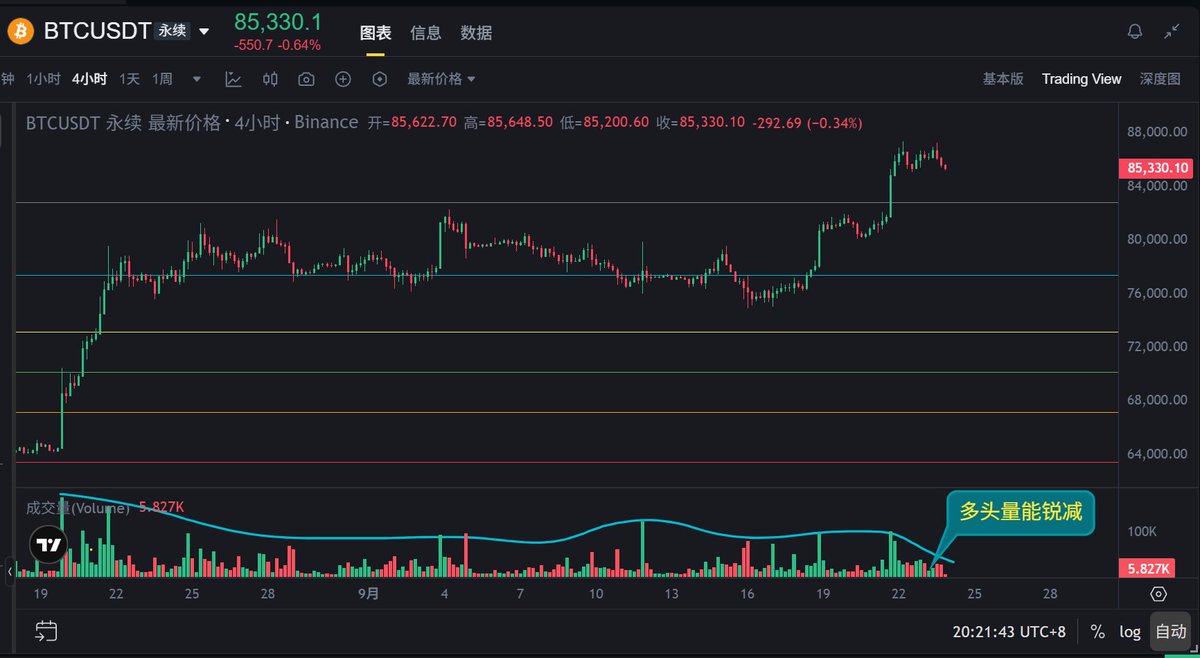Click the TradingView logo on the chart
1200x658 pixels.
click(47, 545)
